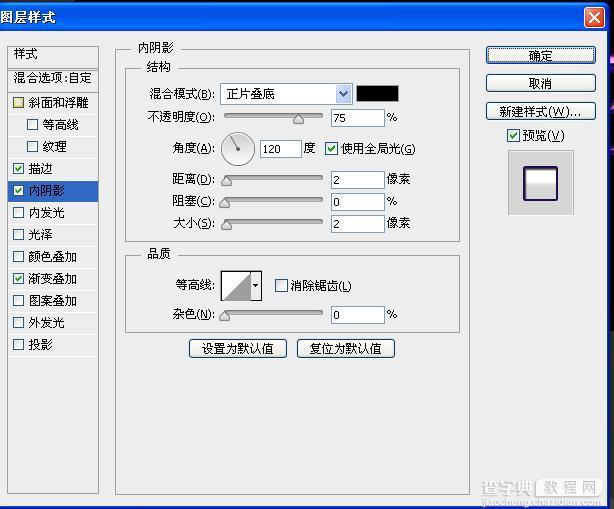The width and height of the screenshot is (614, 509).
Task: Click the 不透明度 slider handle
Action: (x=298, y=119)
